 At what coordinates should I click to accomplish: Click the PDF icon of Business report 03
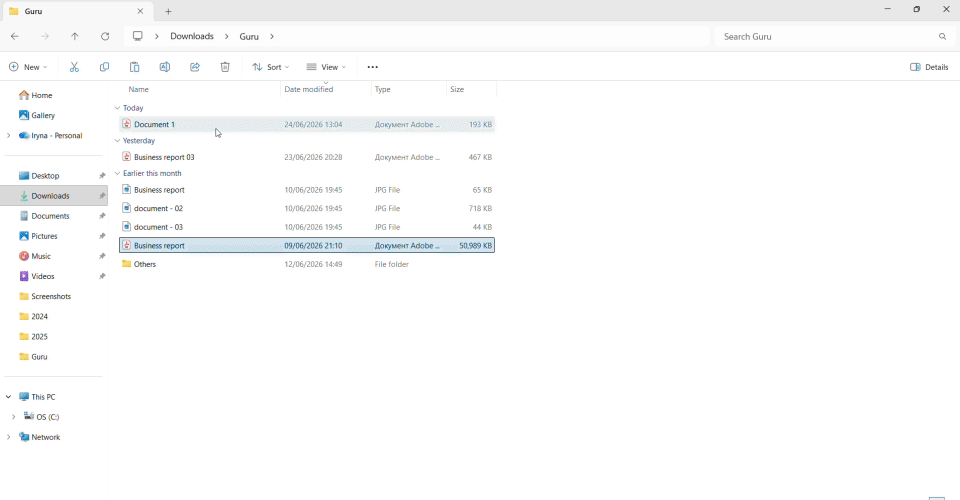[x=127, y=157]
